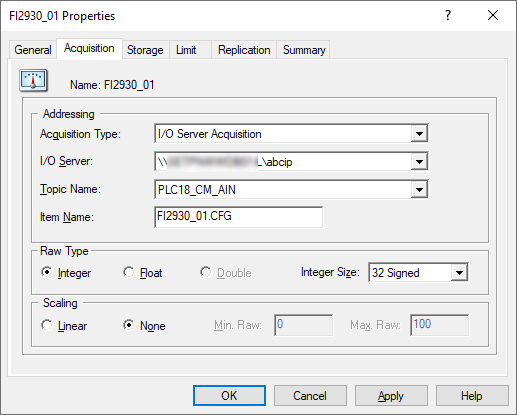517x415 pixels.
Task: Open the Storage tab
Action: [145, 50]
